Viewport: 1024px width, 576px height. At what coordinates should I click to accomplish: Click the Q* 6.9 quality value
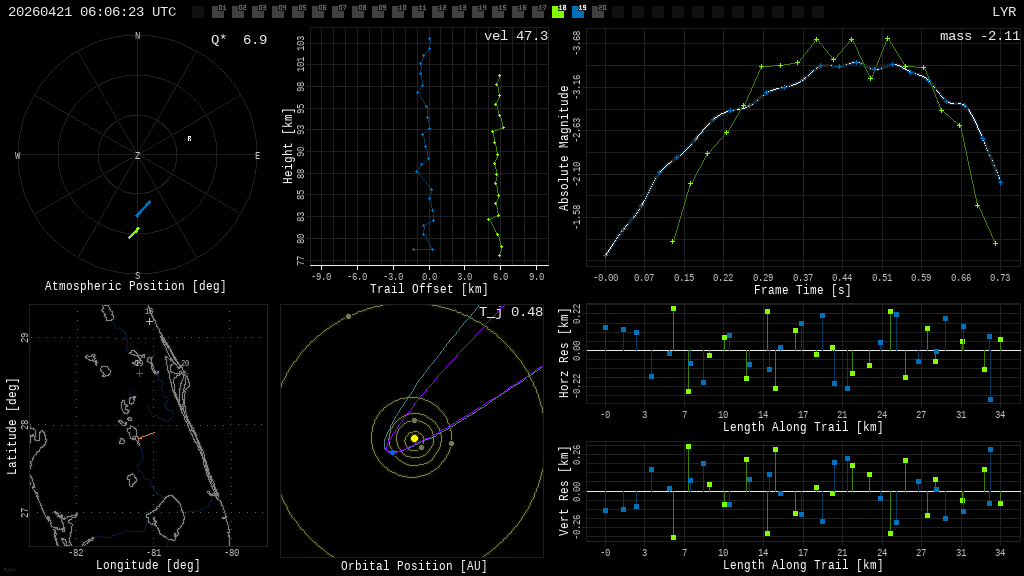coord(239,40)
